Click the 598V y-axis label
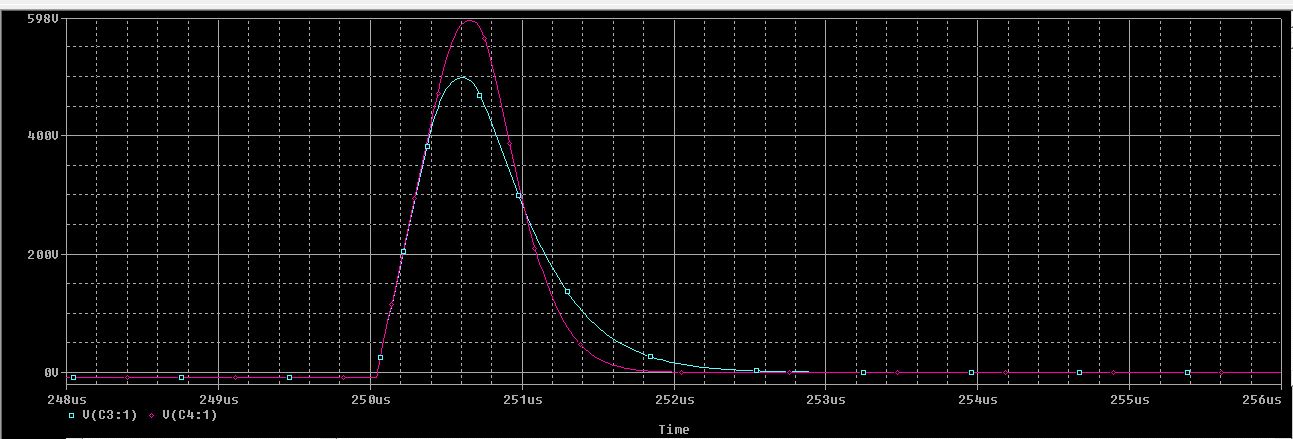 click(x=44, y=18)
